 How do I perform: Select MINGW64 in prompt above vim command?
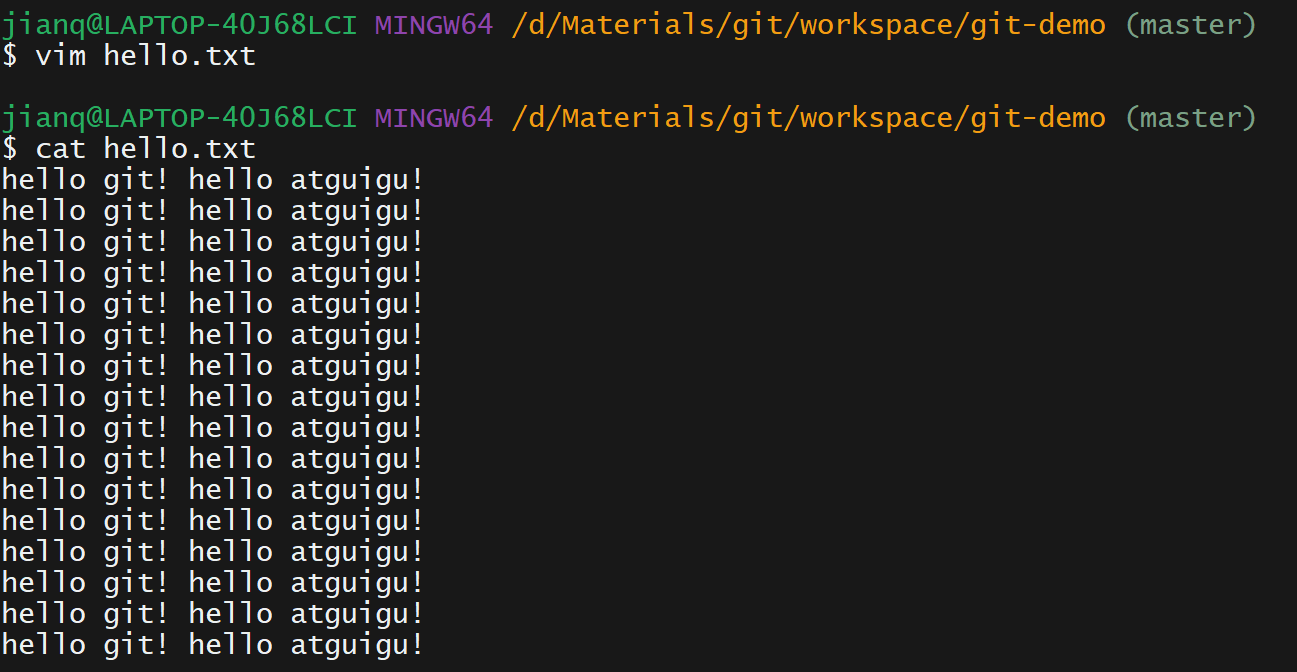(434, 25)
